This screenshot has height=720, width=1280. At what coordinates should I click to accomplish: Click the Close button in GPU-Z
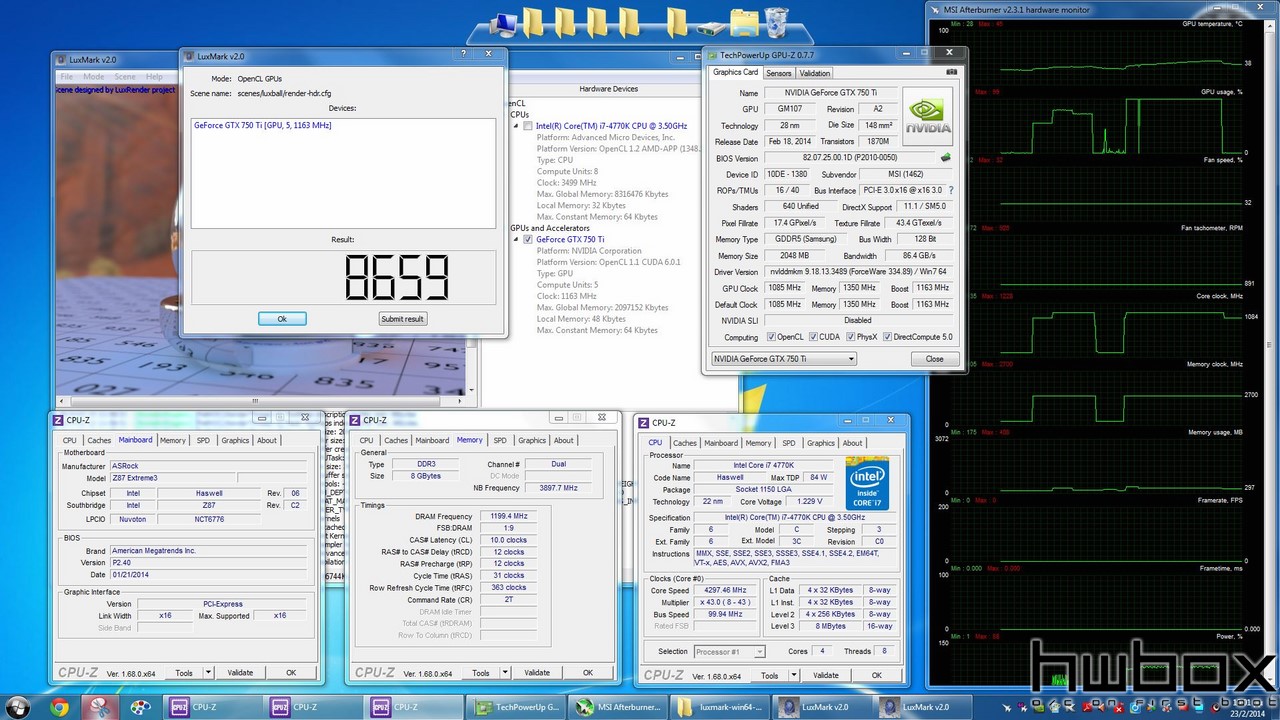click(934, 359)
